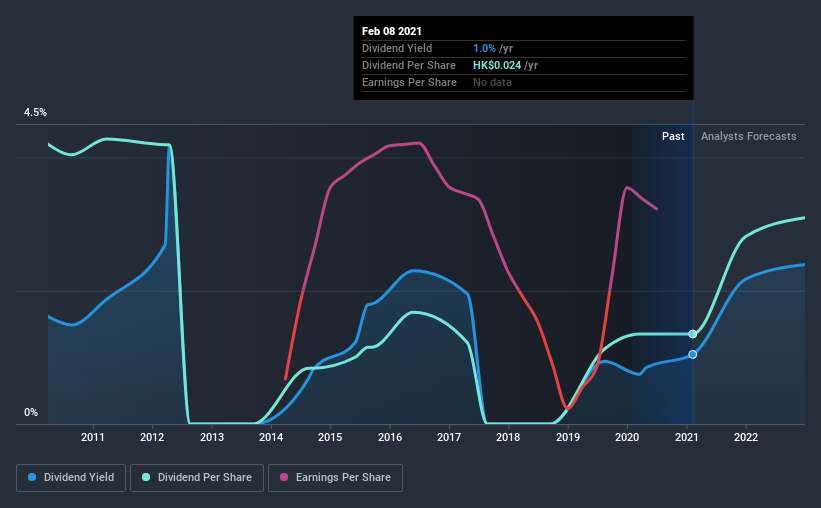The width and height of the screenshot is (821, 508).
Task: Click the pink Earnings Per Share legend dot
Action: (x=284, y=477)
